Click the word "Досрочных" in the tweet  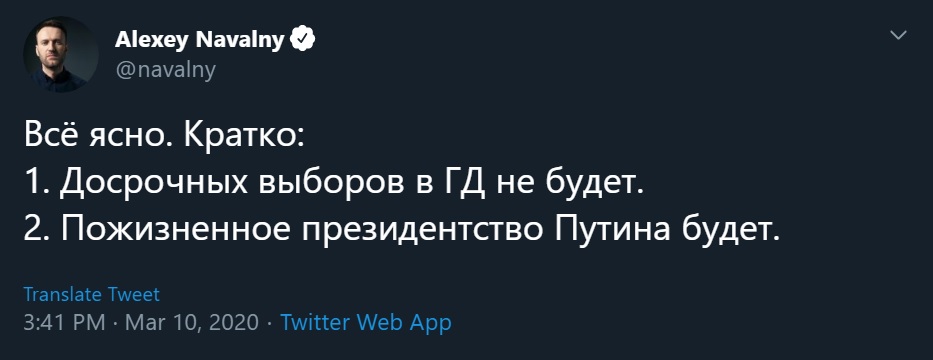(x=154, y=184)
